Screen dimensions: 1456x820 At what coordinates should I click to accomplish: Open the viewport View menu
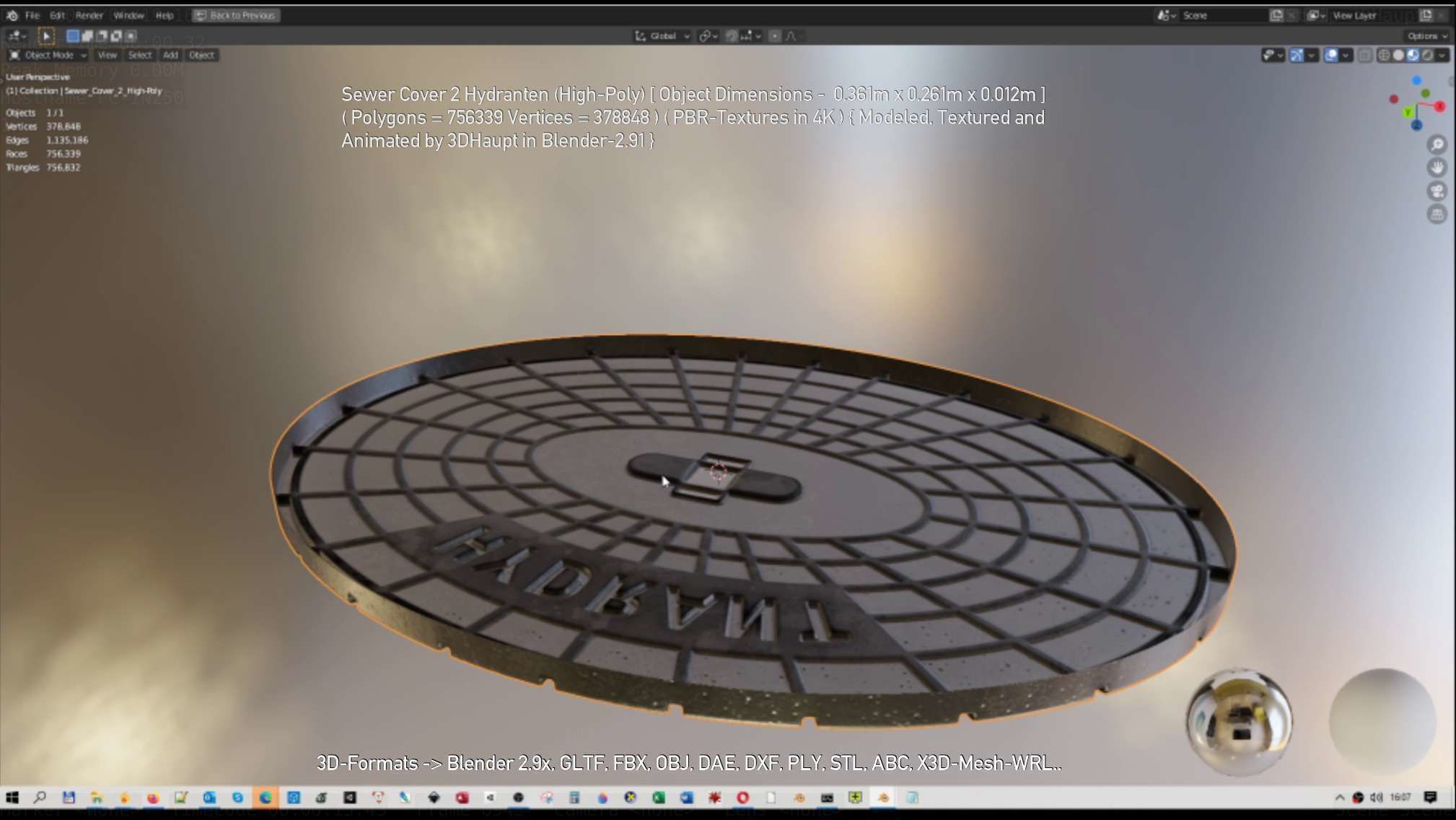(x=107, y=55)
